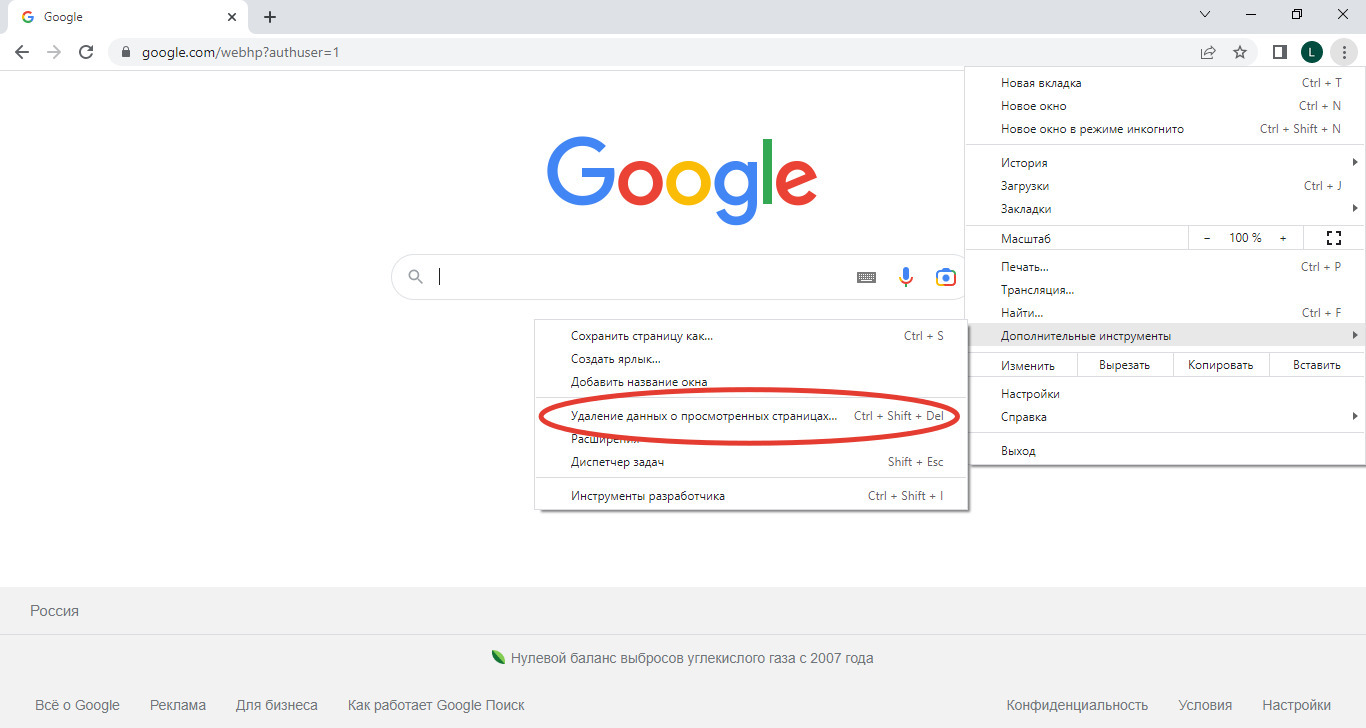Open Как работает Google Поиск link
Screen dimensions: 1366x728
pyautogui.click(x=436, y=705)
